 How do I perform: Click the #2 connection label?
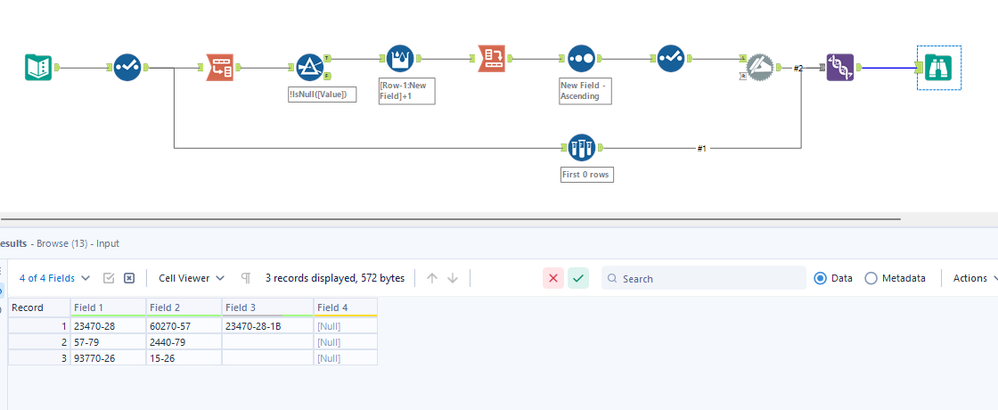pyautogui.click(x=798, y=68)
